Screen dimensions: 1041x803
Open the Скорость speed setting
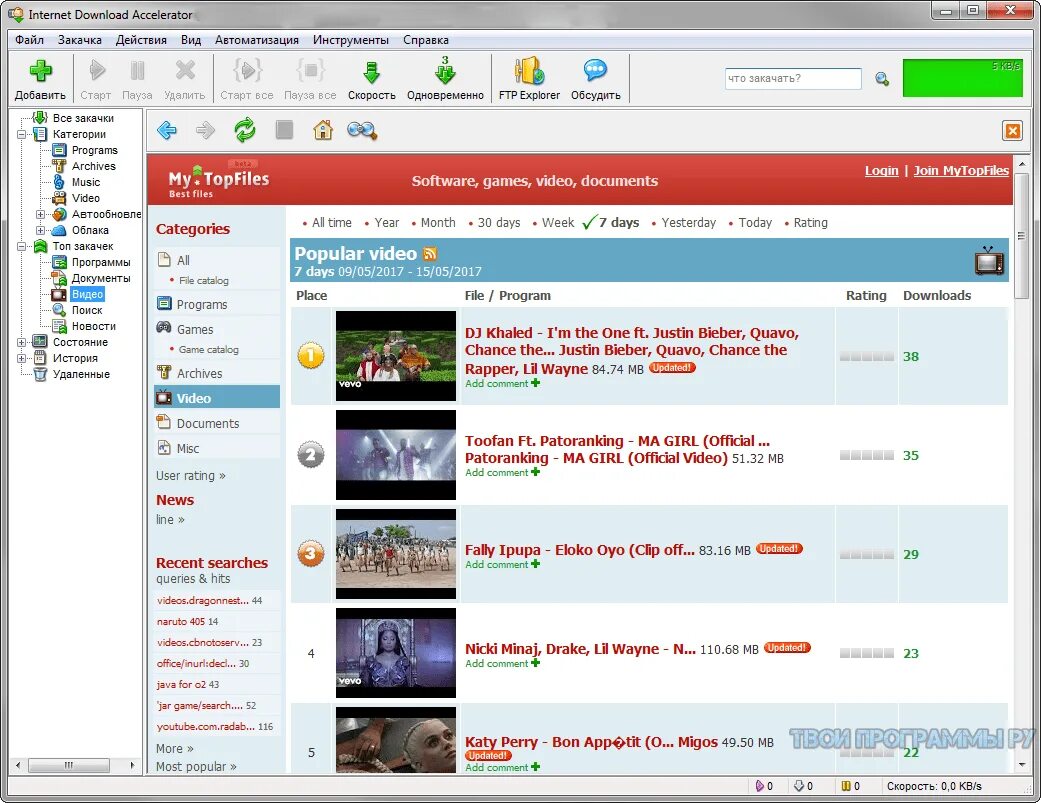point(372,80)
